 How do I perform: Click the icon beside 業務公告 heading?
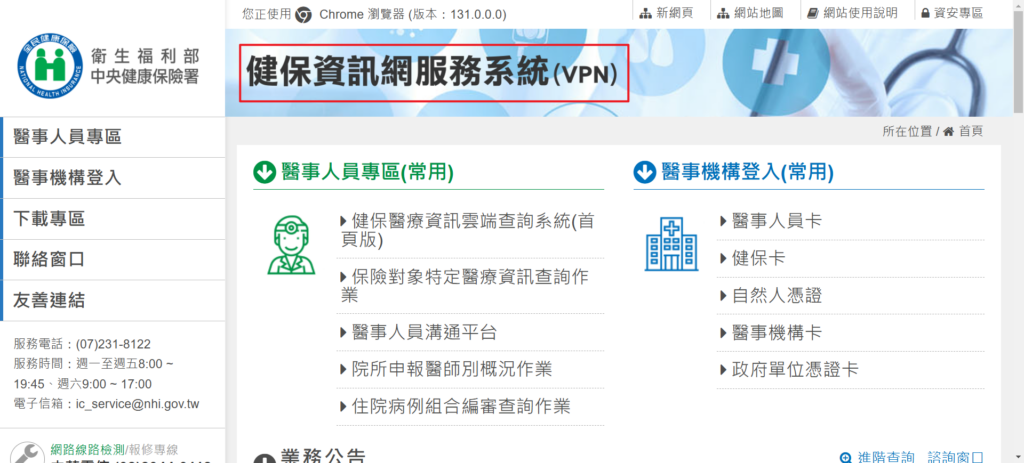pyautogui.click(x=264, y=458)
